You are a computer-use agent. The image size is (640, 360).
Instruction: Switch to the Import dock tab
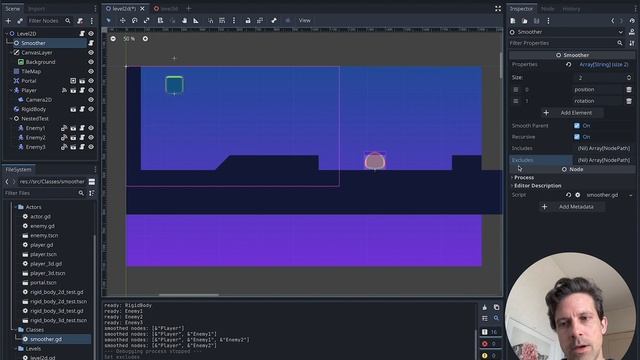(x=36, y=9)
